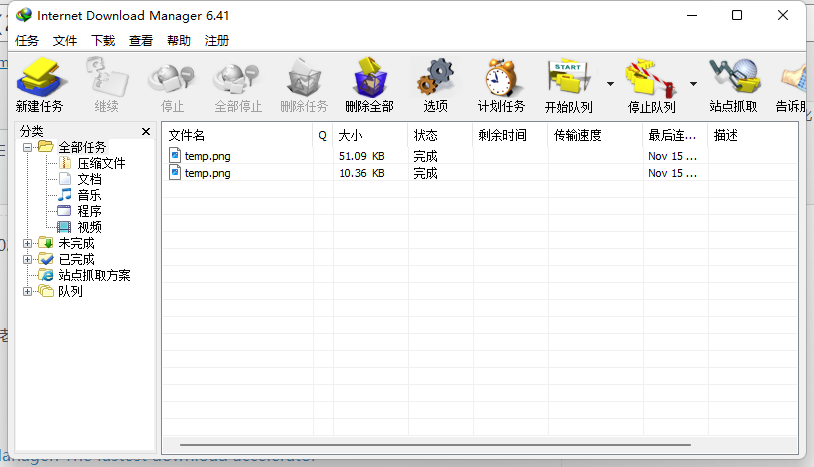Open the 任务 menu
The image size is (814, 467).
click(27, 40)
